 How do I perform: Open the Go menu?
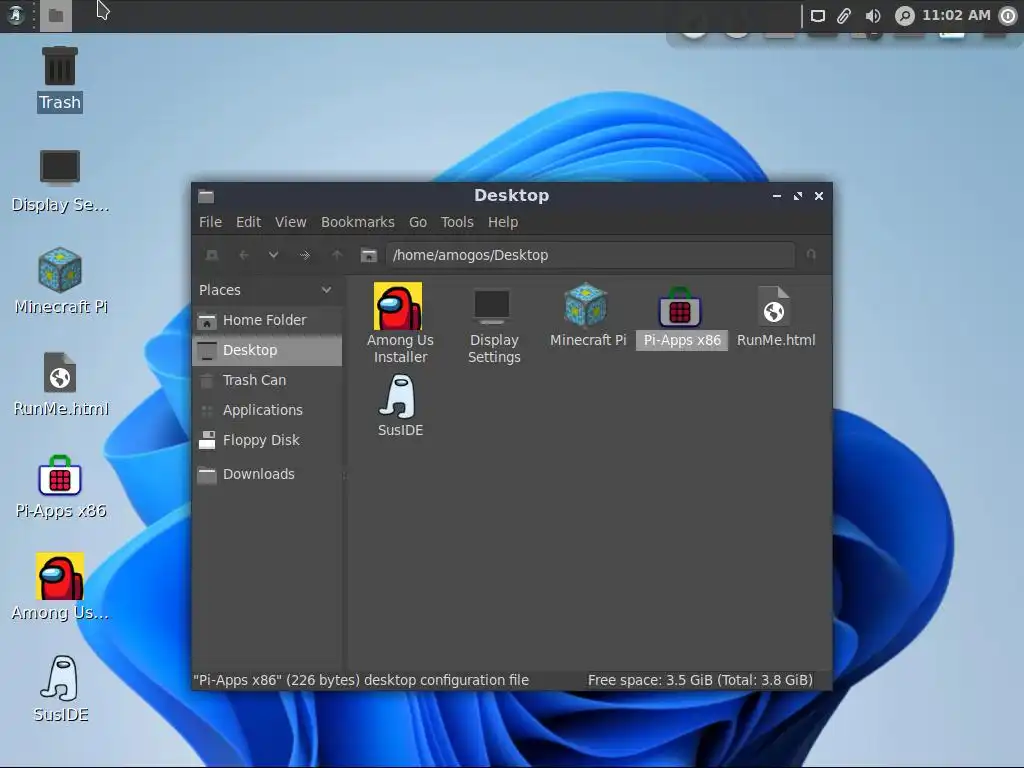pos(418,222)
